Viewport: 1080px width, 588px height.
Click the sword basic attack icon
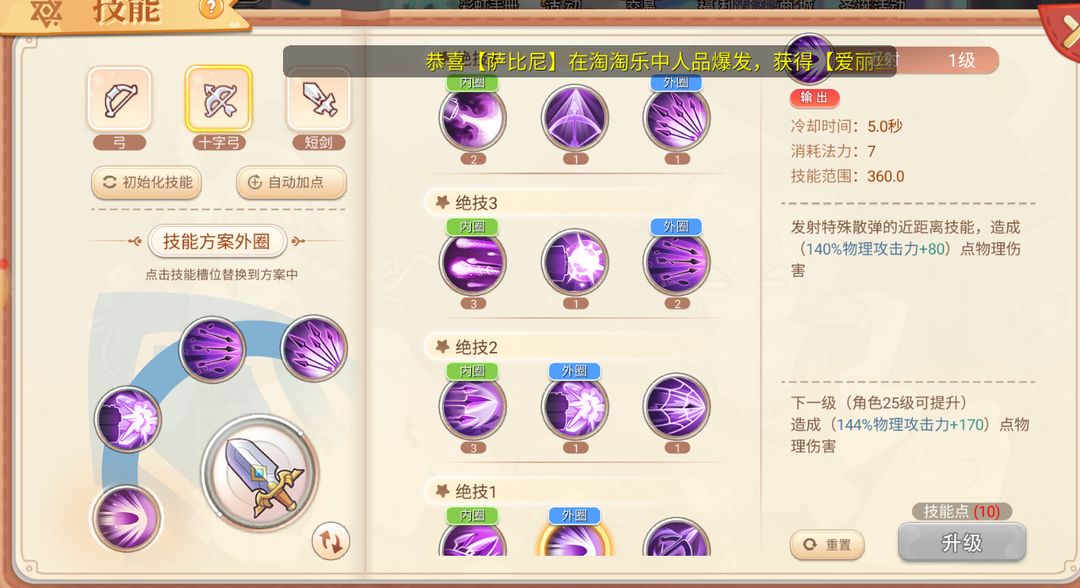click(x=260, y=472)
